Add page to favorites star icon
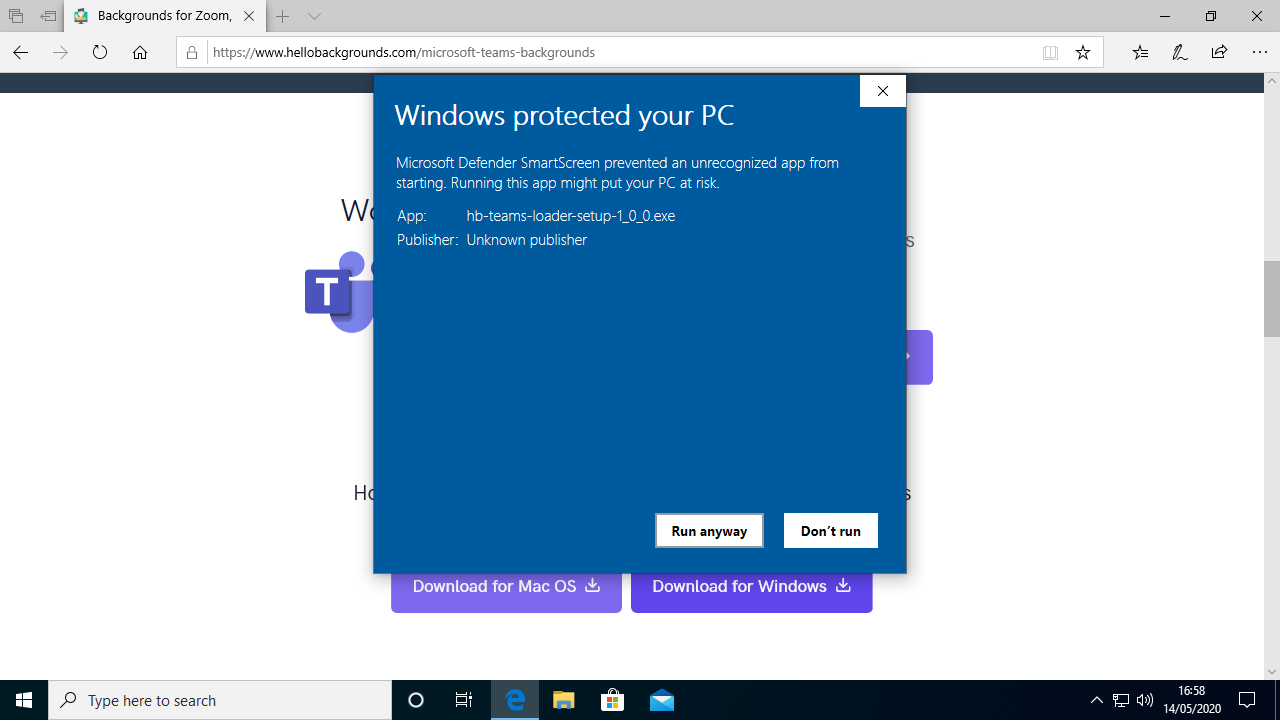The image size is (1280, 720). 1083,53
